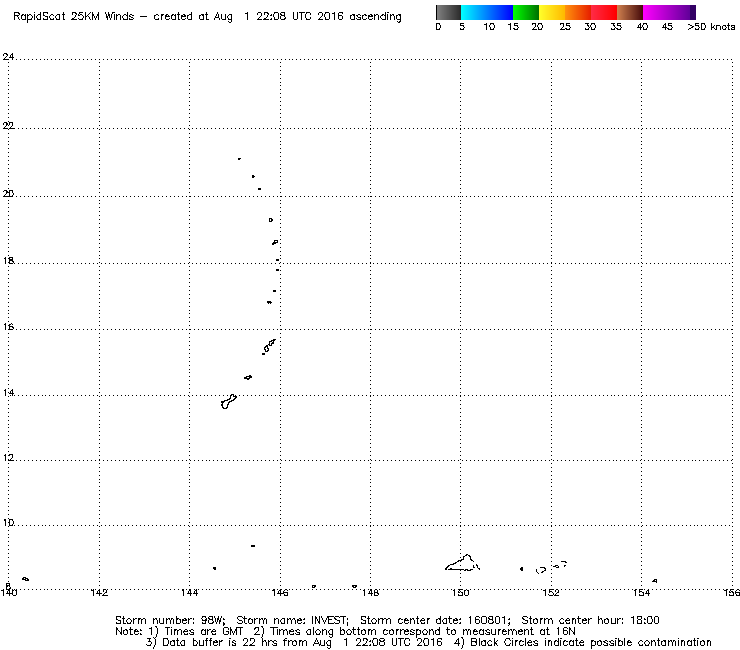Screen dimensions: 740x650
Task: Click the latitude label '20'
Action: click(x=8, y=194)
